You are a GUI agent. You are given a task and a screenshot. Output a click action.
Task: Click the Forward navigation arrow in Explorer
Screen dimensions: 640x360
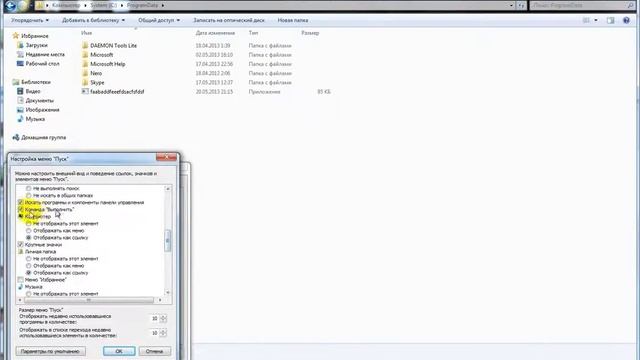[x=23, y=5]
